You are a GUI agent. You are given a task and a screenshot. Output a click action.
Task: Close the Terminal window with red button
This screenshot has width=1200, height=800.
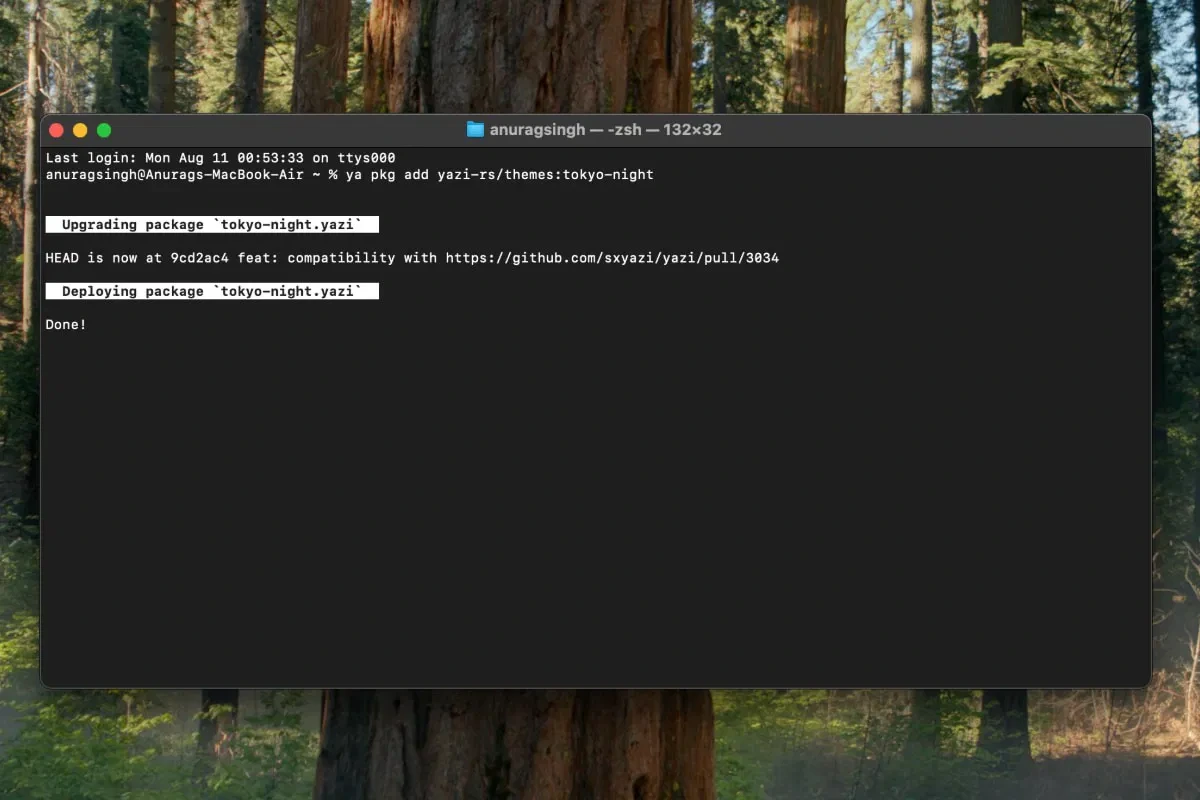(56, 130)
